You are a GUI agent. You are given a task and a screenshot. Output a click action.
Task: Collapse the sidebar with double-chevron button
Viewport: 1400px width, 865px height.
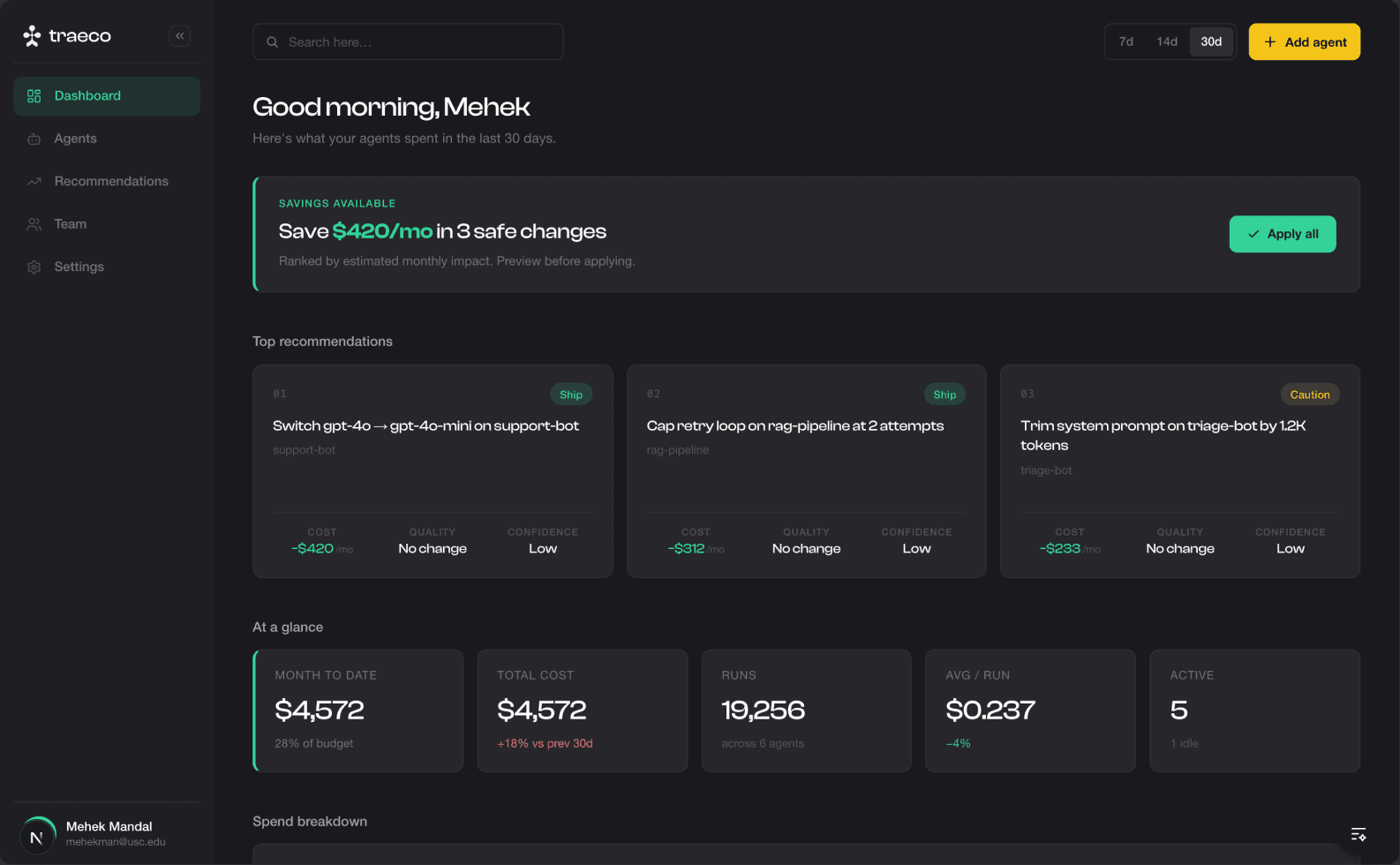pyautogui.click(x=180, y=36)
